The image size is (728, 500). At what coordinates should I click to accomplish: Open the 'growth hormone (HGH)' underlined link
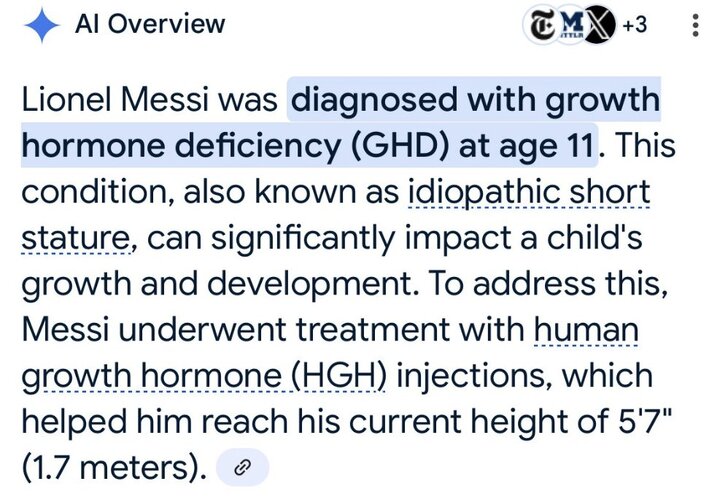point(204,377)
